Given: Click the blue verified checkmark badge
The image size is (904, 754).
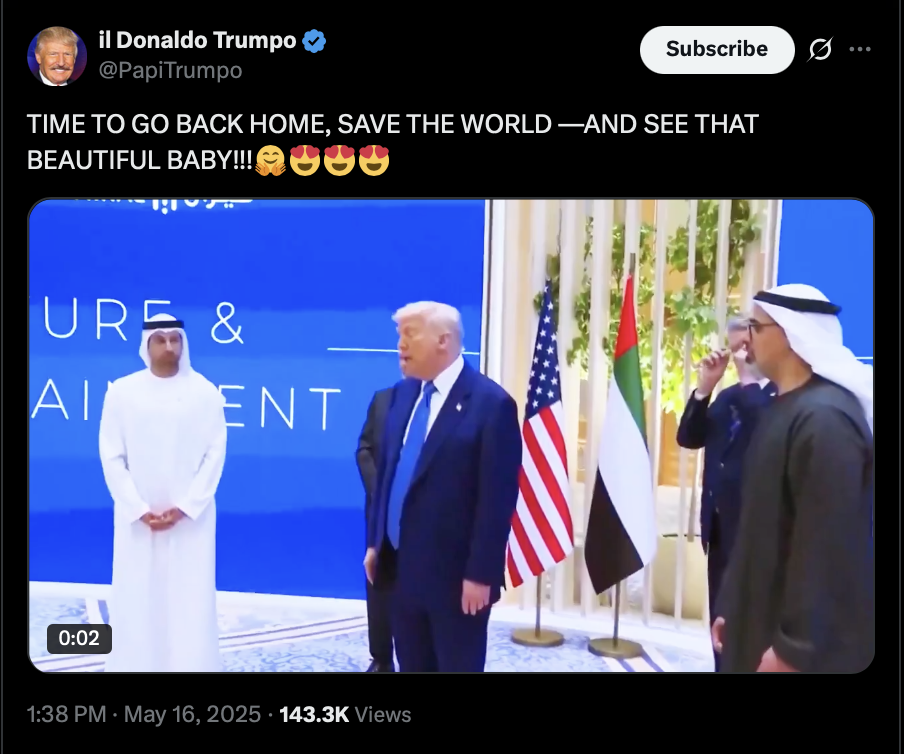Looking at the screenshot, I should coord(314,41).
